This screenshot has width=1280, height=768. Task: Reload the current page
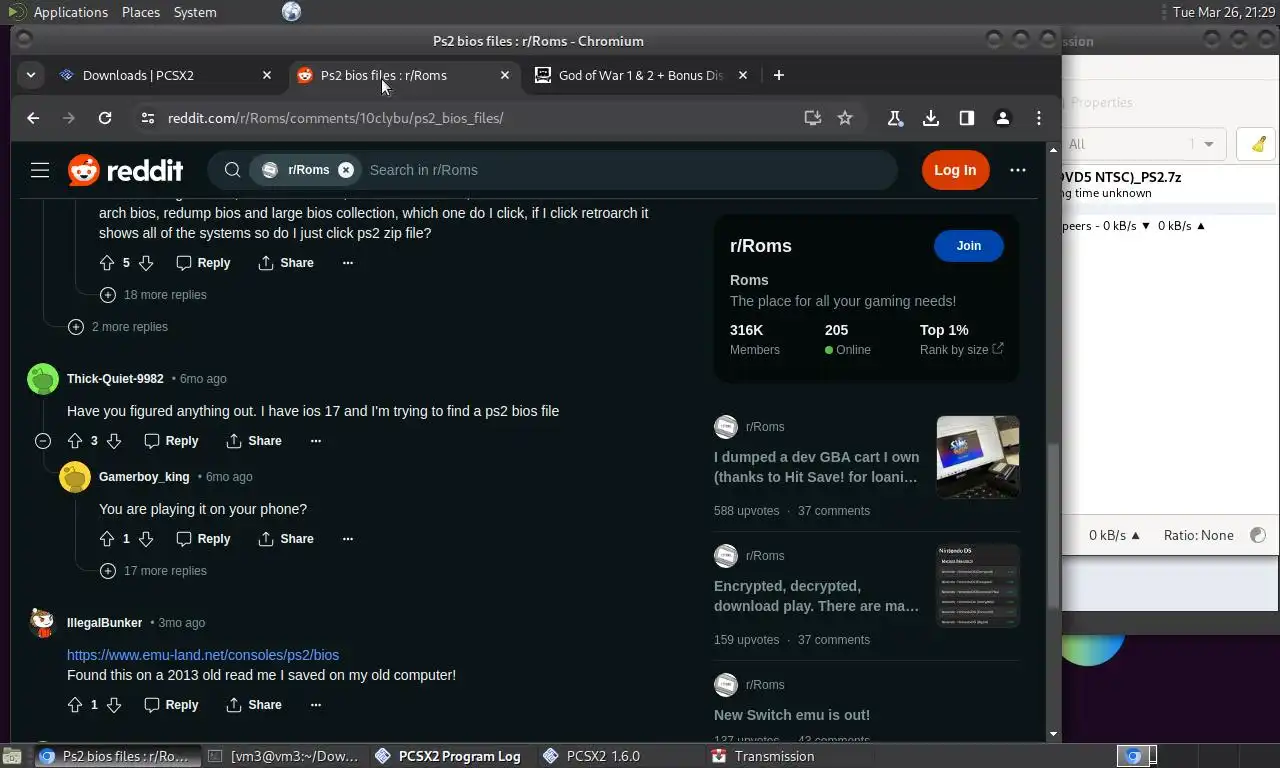105,118
